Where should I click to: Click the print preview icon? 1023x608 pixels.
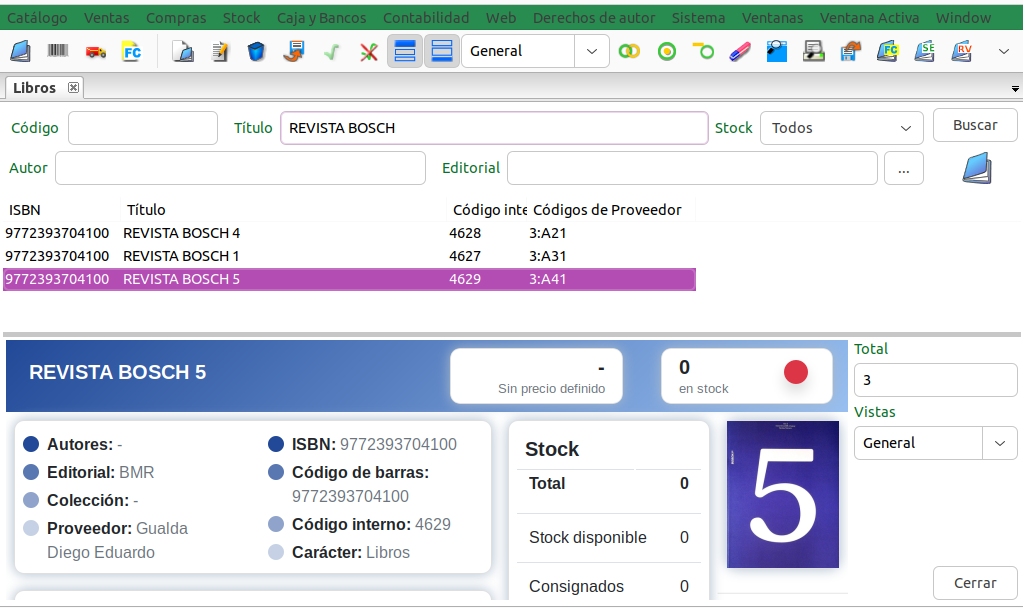coord(814,51)
